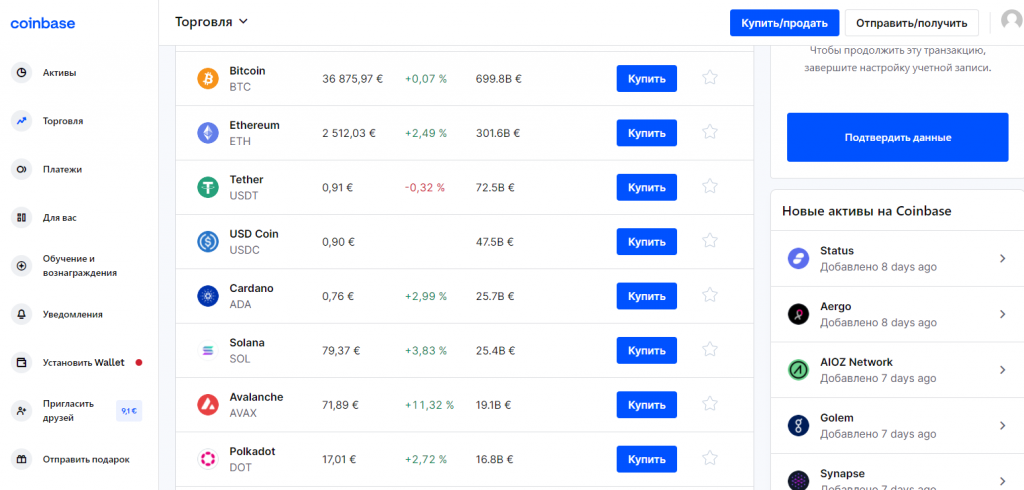Screen dimensions: 1024x490
Task: Click the Ethereum logo icon
Action: tap(208, 133)
